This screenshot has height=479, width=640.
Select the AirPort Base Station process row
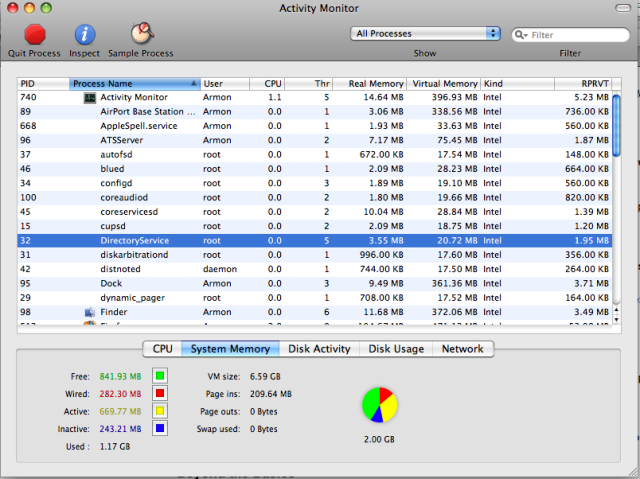click(314, 112)
